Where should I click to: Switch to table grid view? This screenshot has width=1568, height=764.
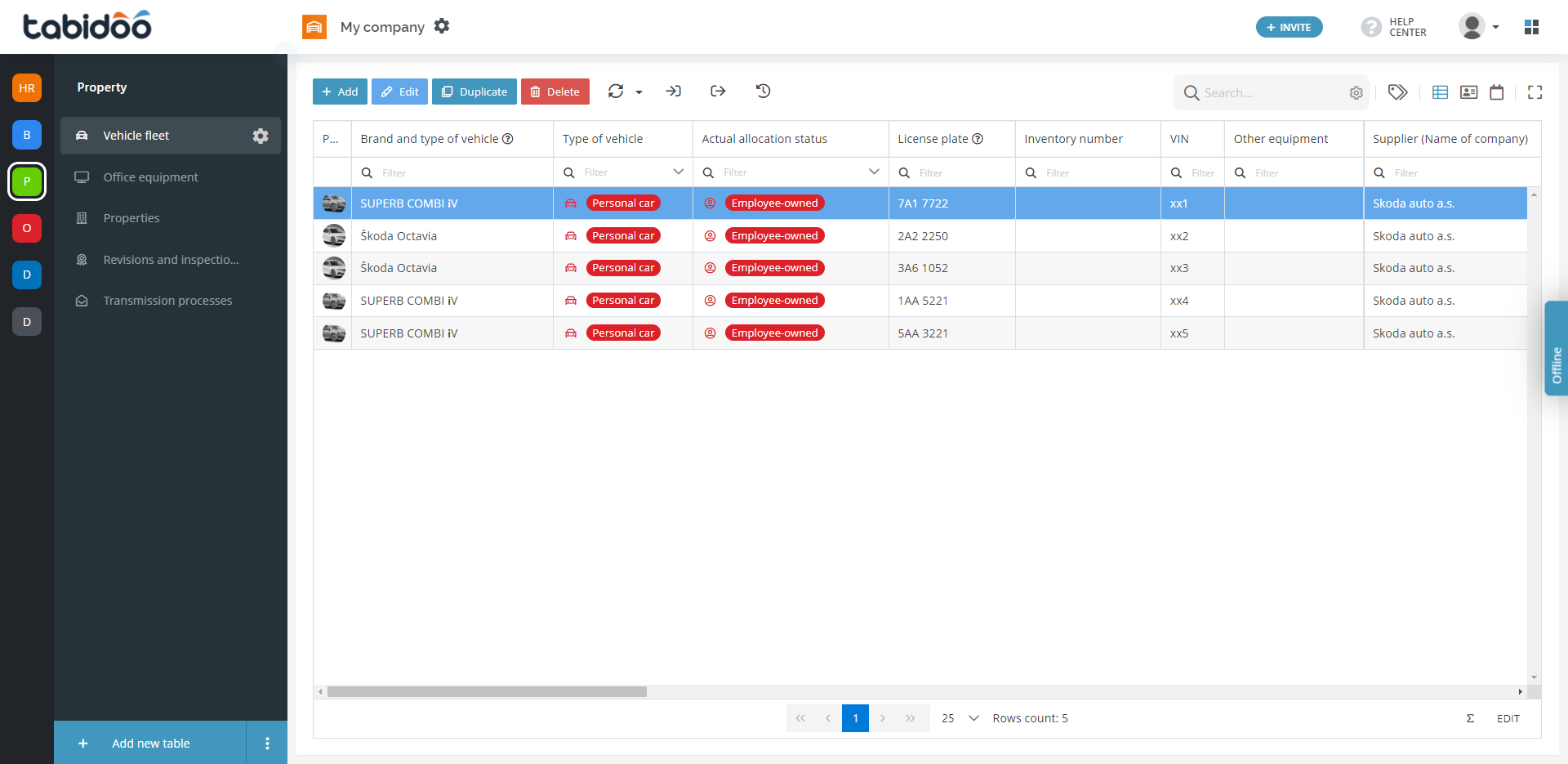[1441, 92]
